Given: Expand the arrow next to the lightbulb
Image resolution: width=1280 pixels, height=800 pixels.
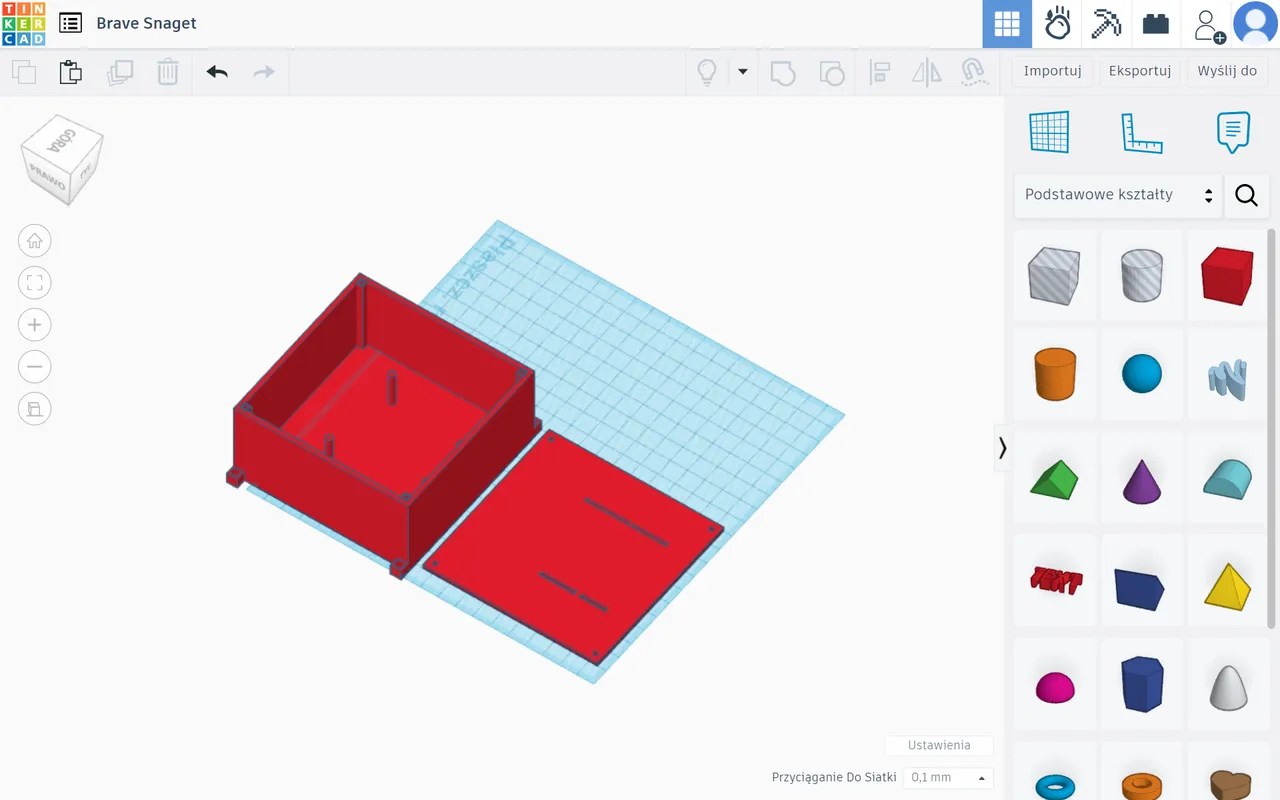Looking at the screenshot, I should click(741, 72).
